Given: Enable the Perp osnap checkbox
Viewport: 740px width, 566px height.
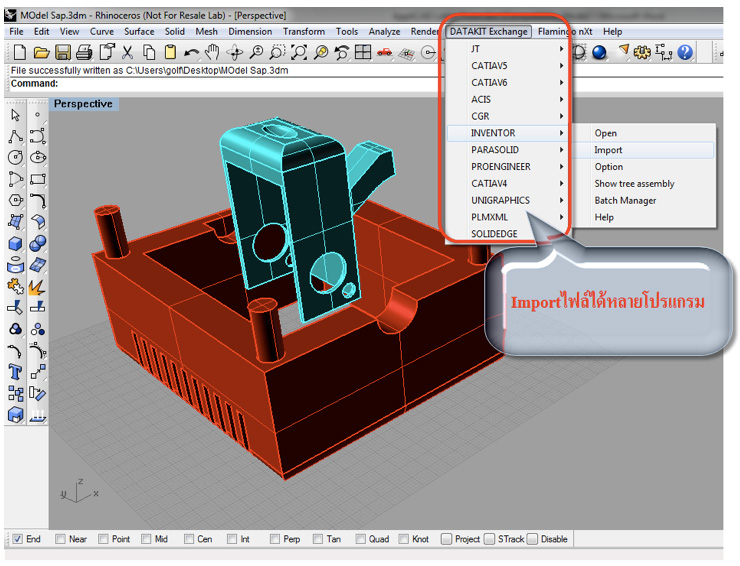Looking at the screenshot, I should pos(275,539).
